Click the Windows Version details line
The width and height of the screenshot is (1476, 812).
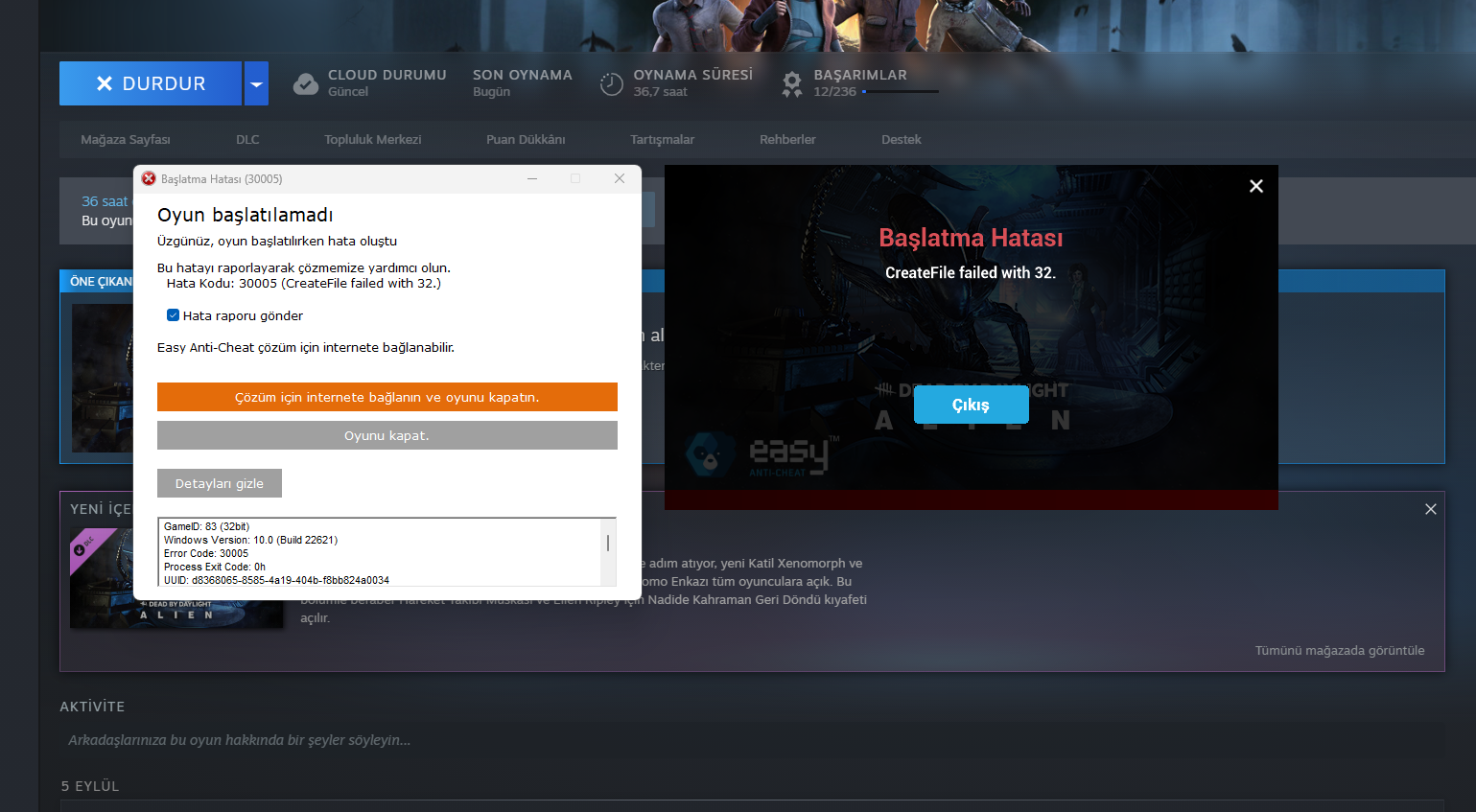pyautogui.click(x=250, y=540)
